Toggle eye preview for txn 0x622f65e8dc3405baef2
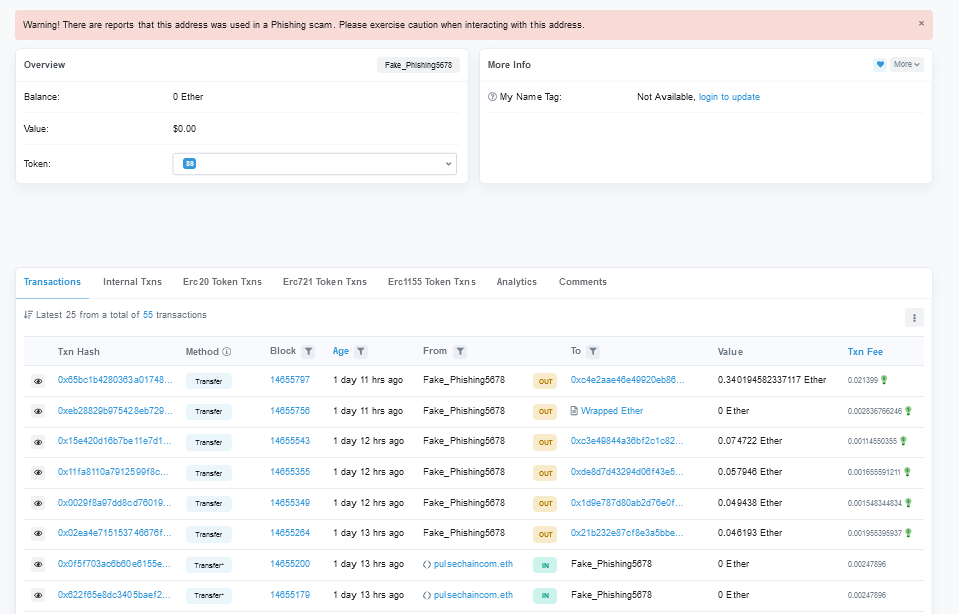 38,595
